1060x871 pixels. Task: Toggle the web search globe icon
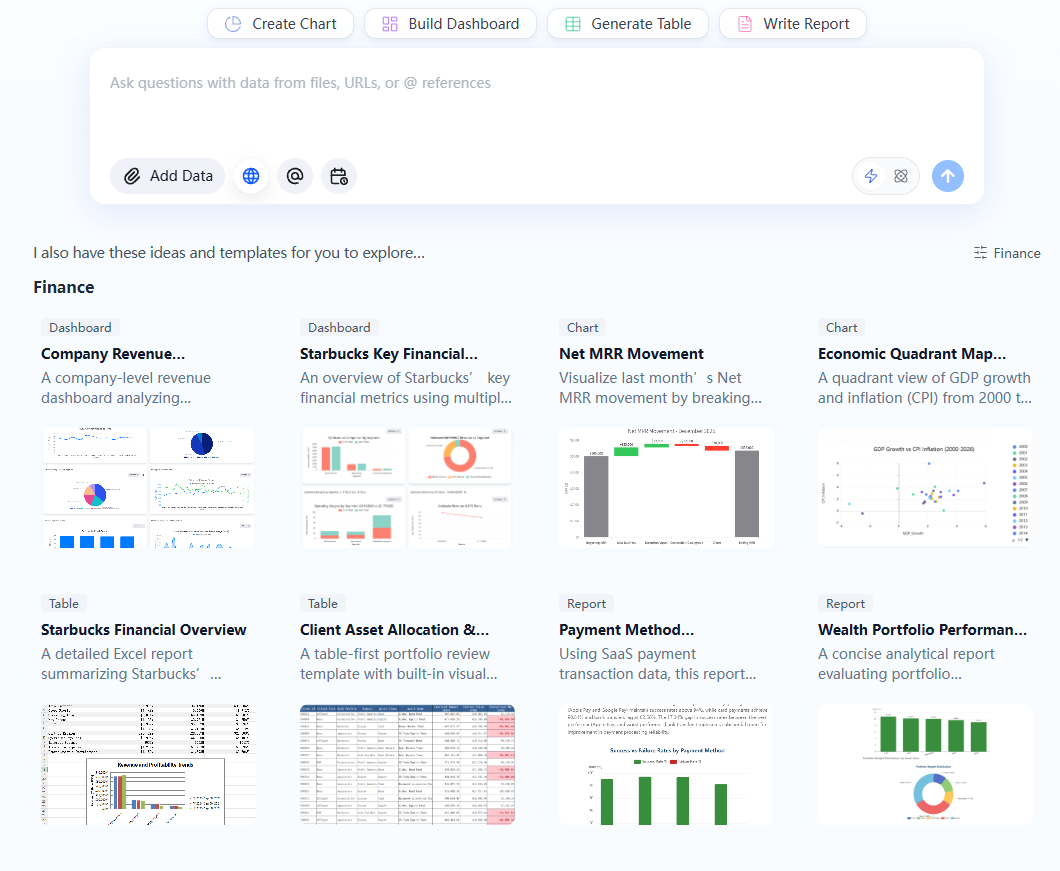[251, 176]
